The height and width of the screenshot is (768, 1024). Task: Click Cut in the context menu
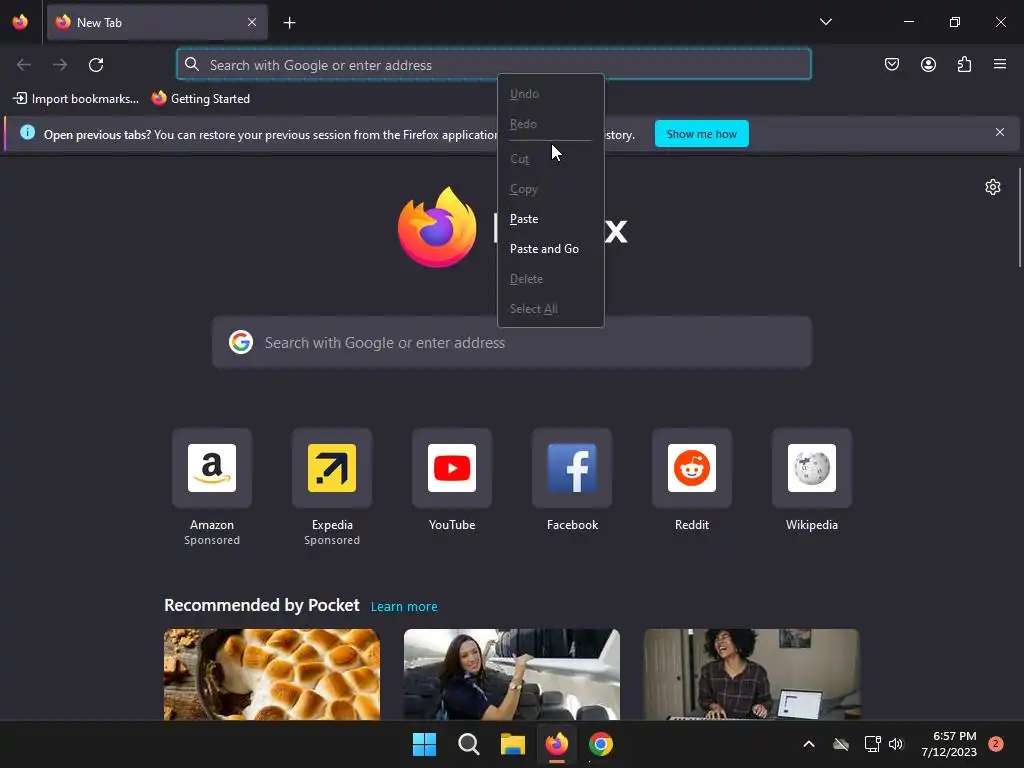[551, 159]
